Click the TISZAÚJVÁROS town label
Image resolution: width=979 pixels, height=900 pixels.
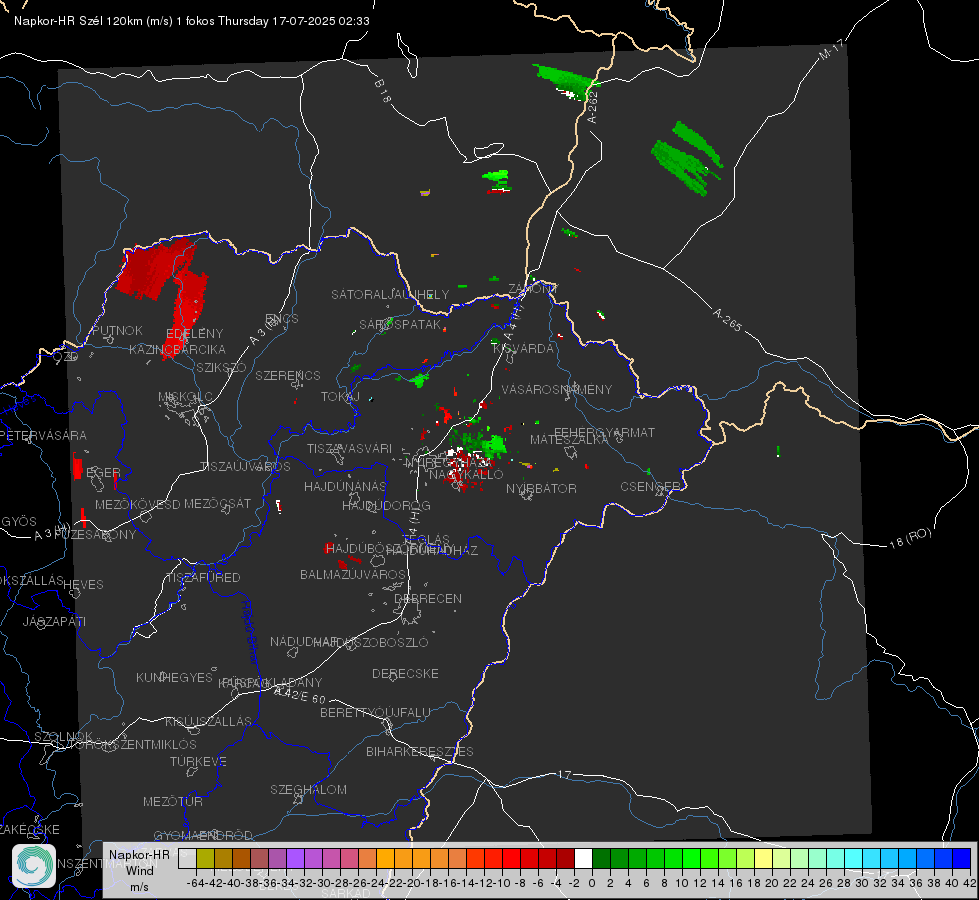[x=245, y=467]
